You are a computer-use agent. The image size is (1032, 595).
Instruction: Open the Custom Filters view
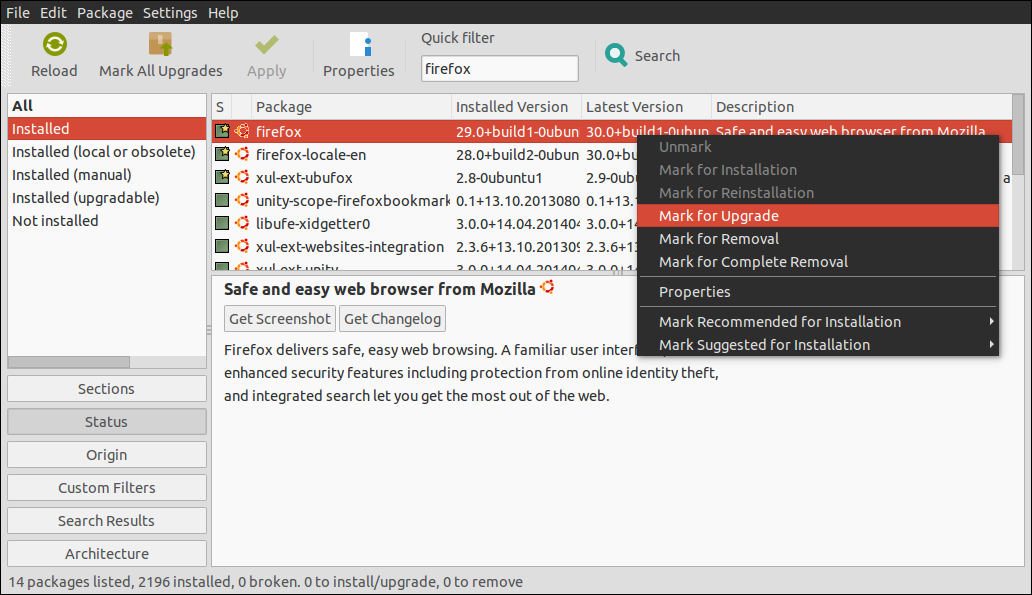(x=107, y=488)
